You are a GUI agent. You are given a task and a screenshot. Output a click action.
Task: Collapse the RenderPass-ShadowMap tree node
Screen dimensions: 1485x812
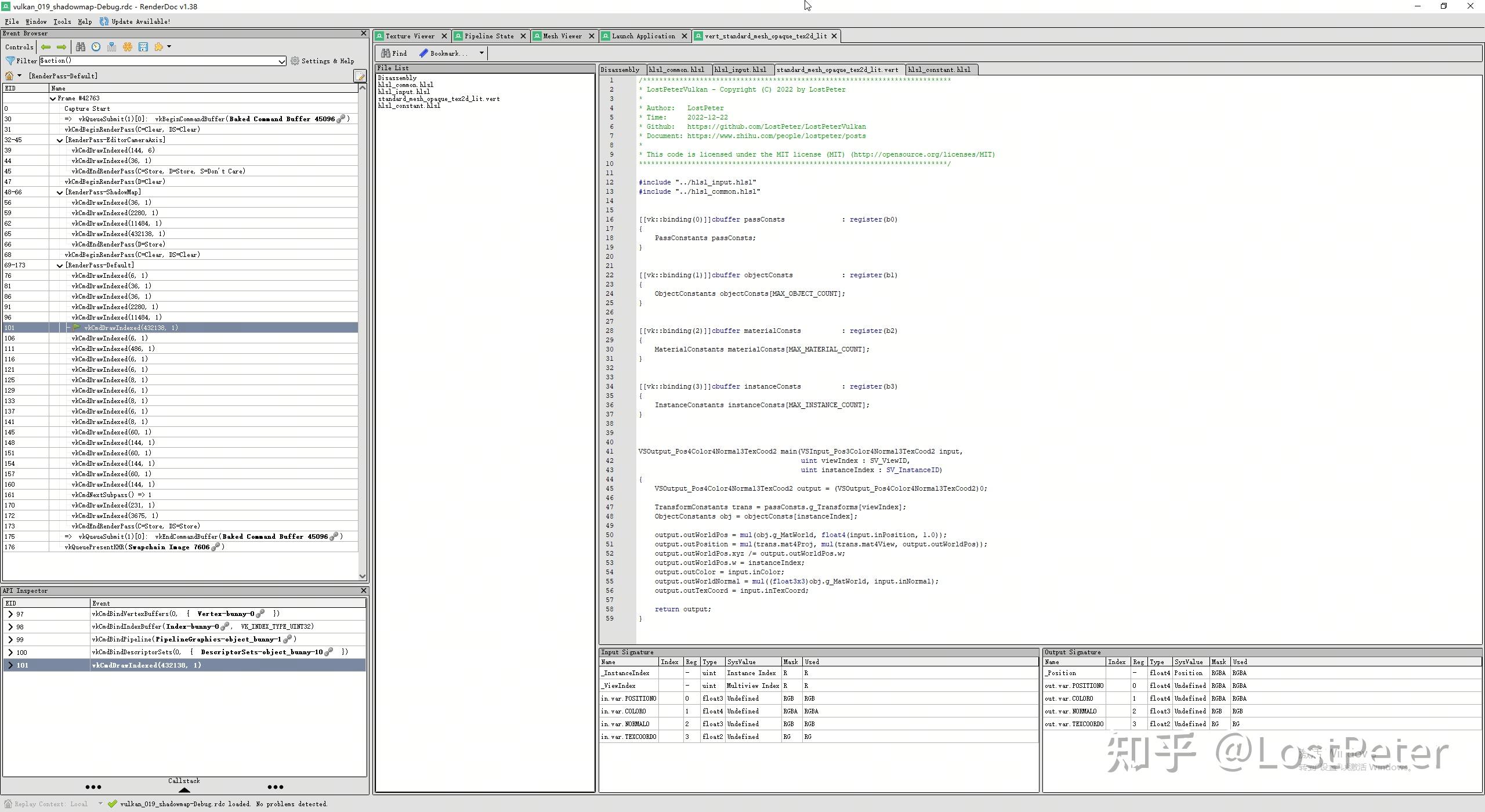(60, 193)
